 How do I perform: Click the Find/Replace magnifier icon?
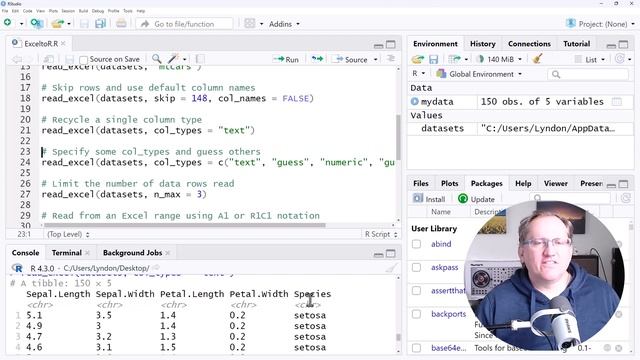click(x=156, y=59)
